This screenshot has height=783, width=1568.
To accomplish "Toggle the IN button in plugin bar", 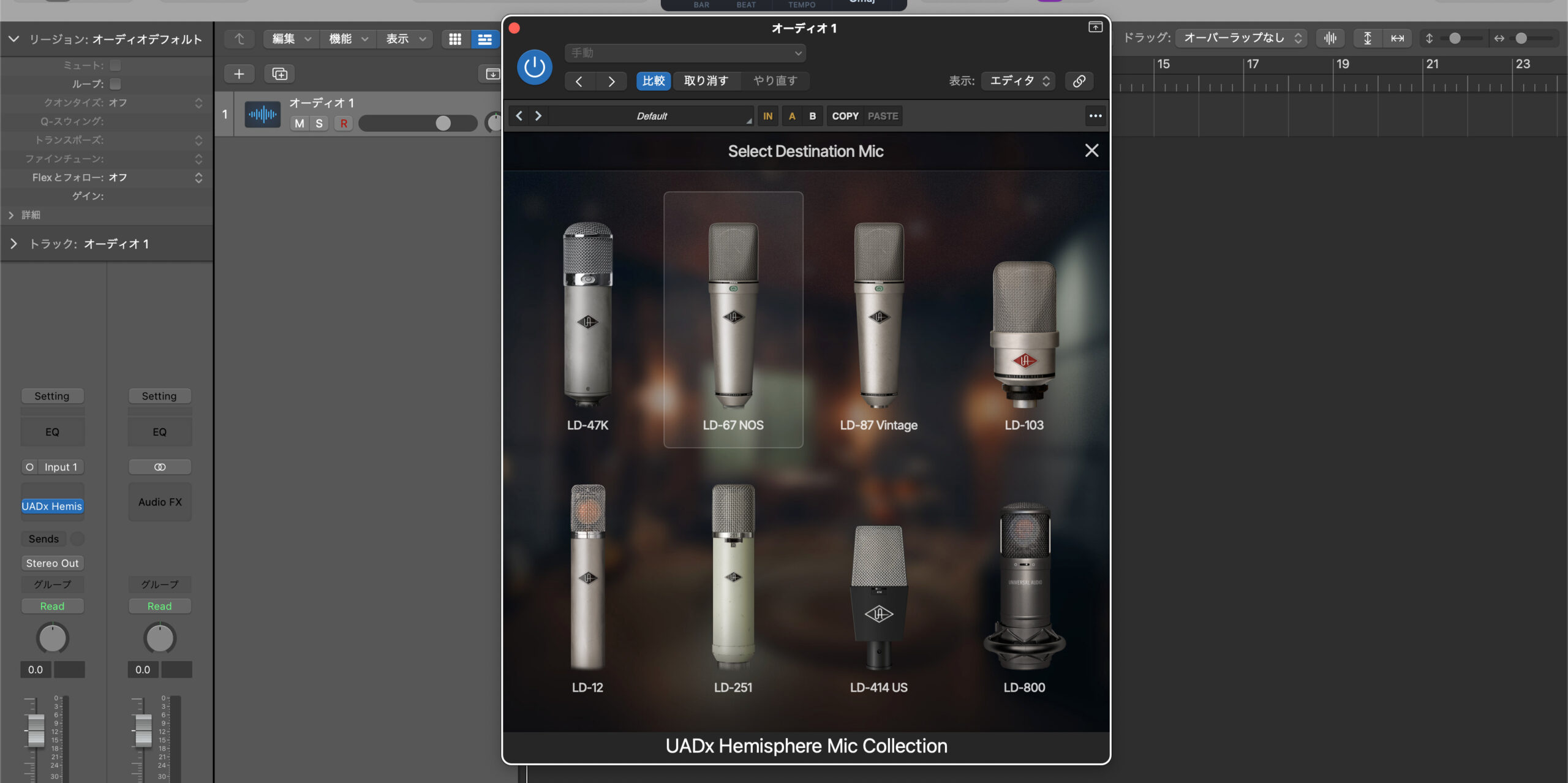I will [x=767, y=116].
